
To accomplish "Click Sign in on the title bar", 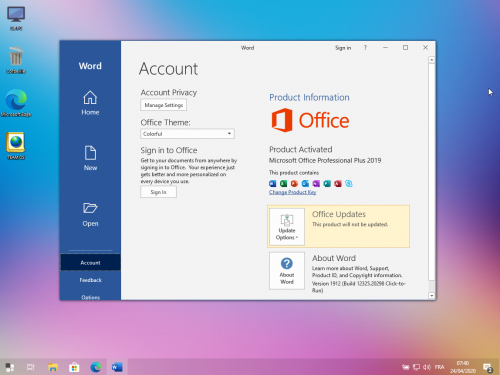I will coord(343,48).
